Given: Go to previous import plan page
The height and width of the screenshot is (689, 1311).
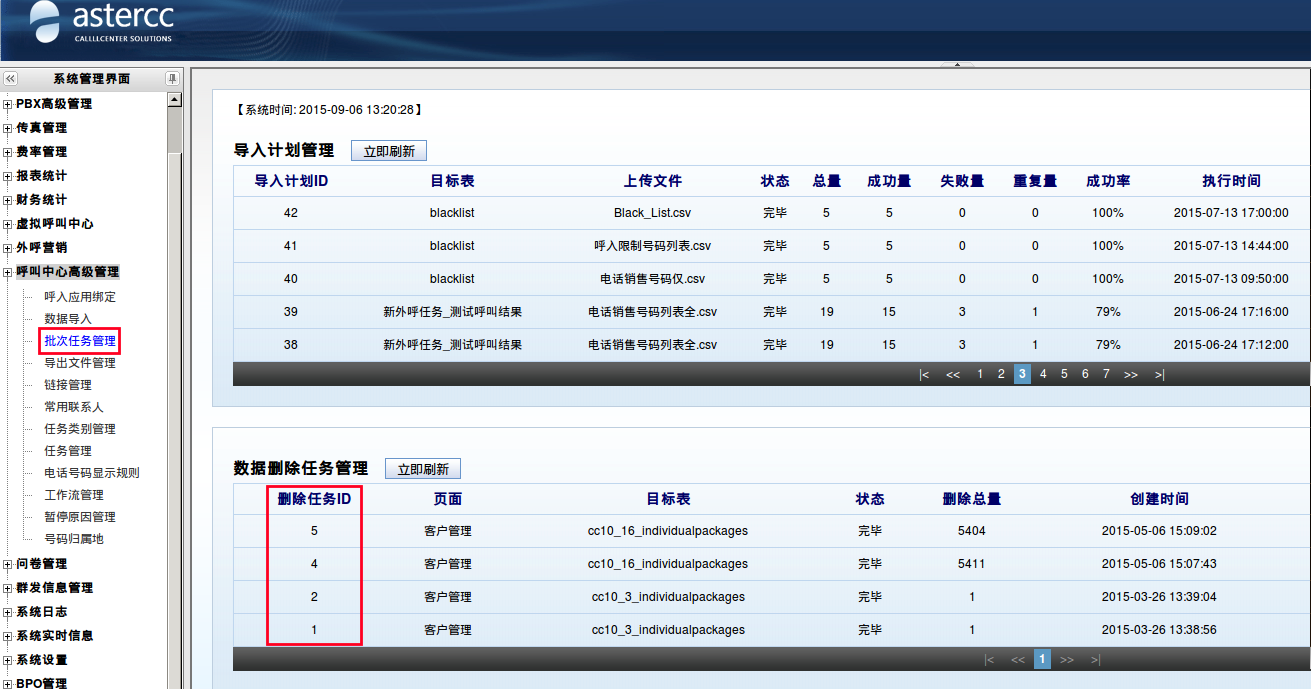Looking at the screenshot, I should [x=952, y=375].
